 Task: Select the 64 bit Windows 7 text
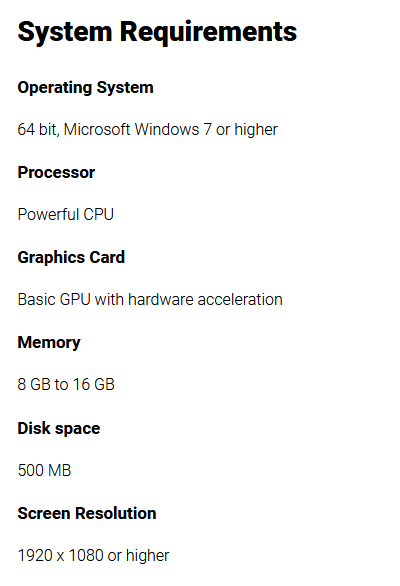(148, 130)
